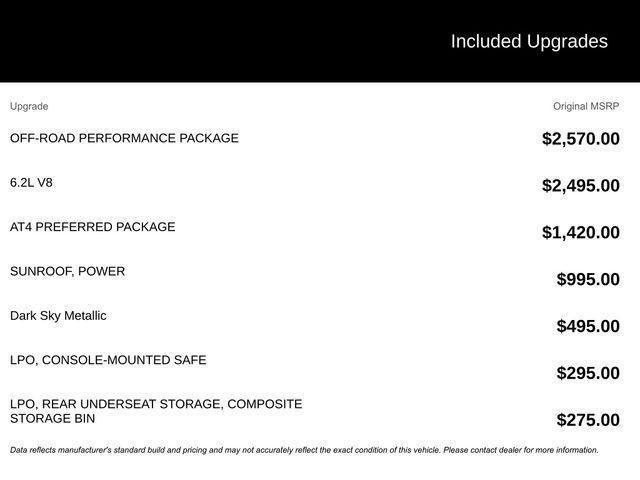Click the Original MSRP column label
Screen dimensions: 640x480
coord(586,106)
